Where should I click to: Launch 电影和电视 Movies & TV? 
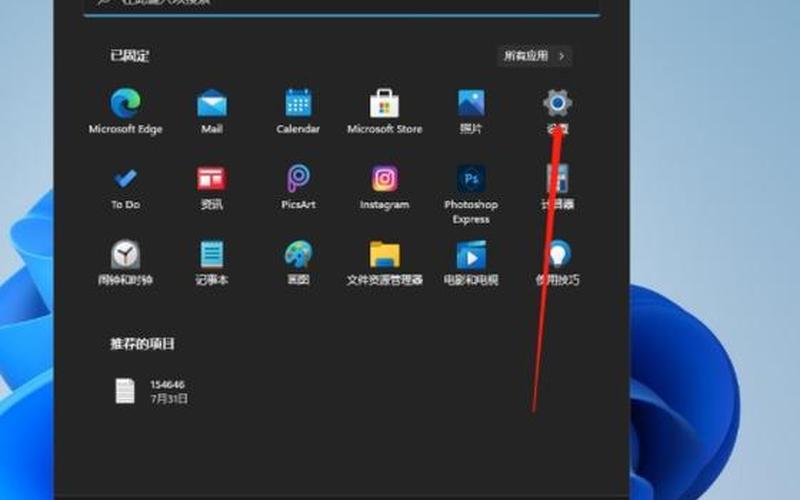(x=471, y=263)
